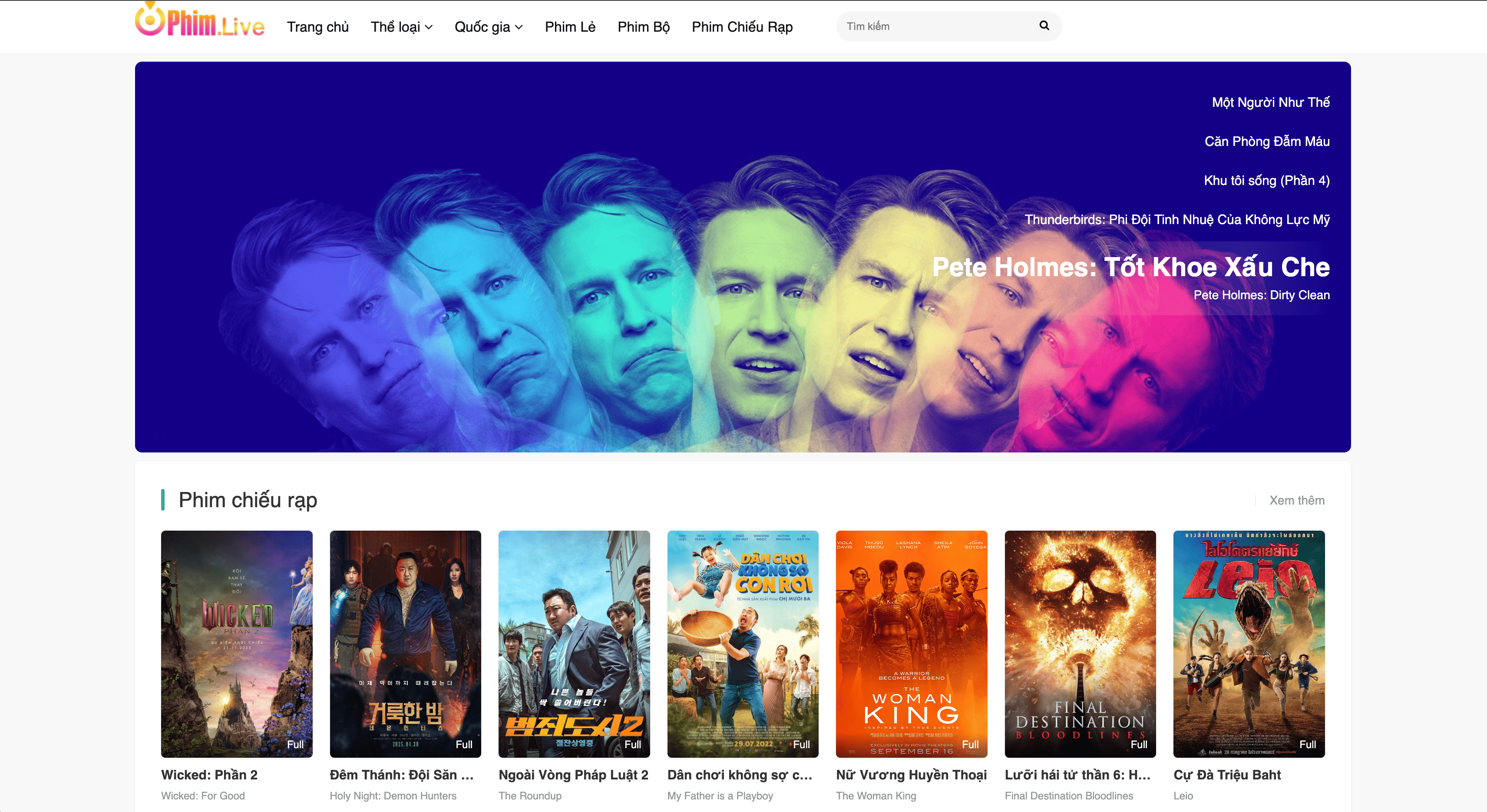Expand the Quốc gia dropdown

pyautogui.click(x=488, y=27)
